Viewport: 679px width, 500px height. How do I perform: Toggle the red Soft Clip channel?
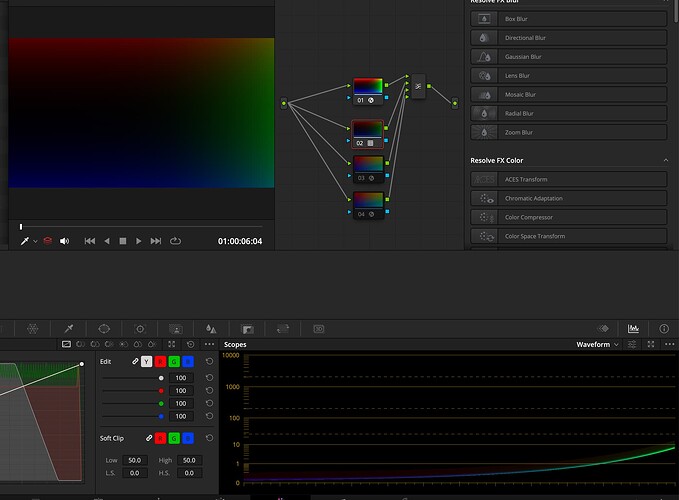point(160,438)
